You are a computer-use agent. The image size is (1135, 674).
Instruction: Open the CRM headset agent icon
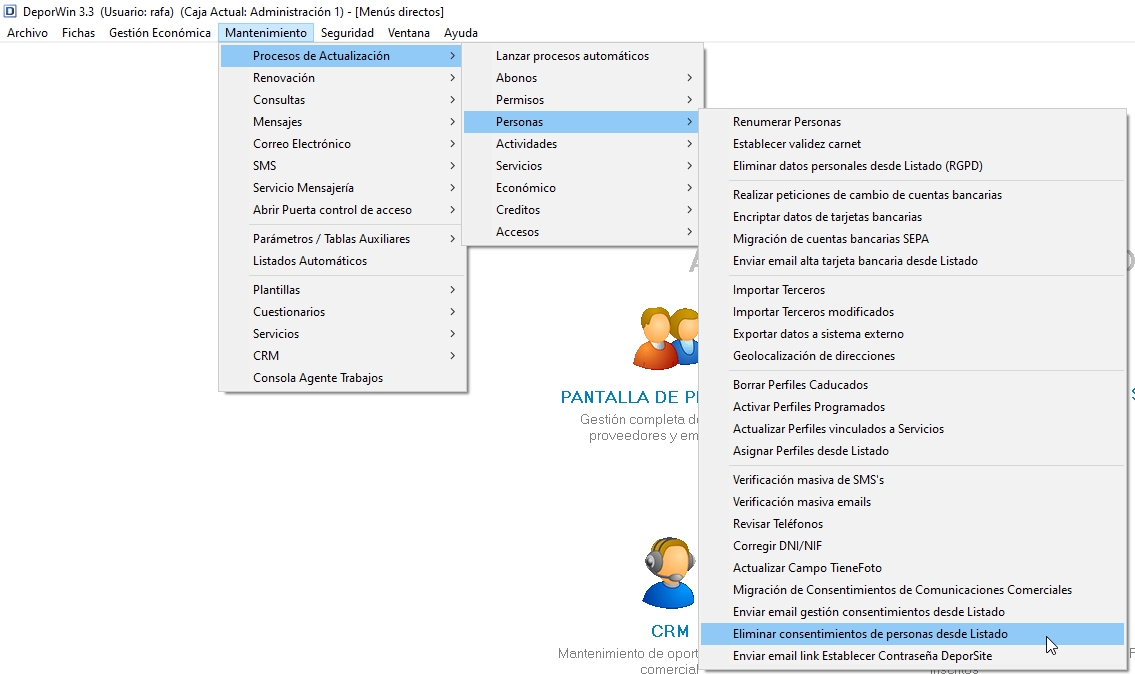669,573
